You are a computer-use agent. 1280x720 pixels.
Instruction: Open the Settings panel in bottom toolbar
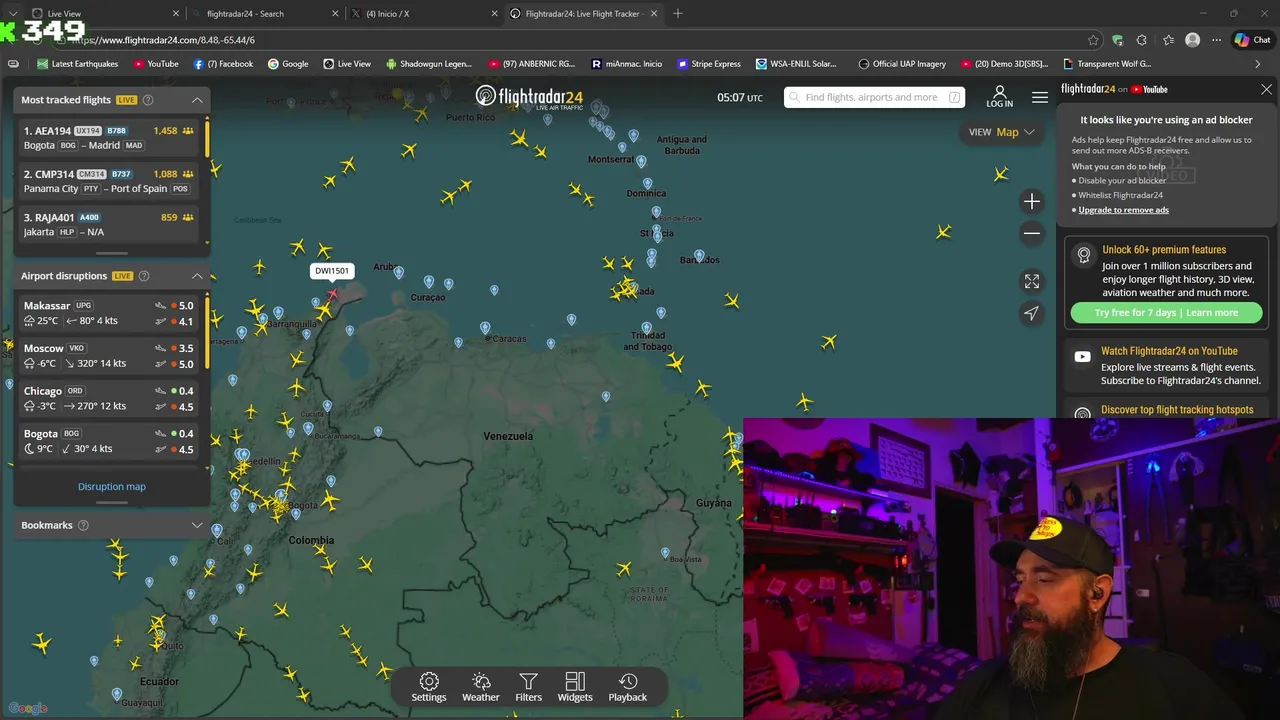428,687
